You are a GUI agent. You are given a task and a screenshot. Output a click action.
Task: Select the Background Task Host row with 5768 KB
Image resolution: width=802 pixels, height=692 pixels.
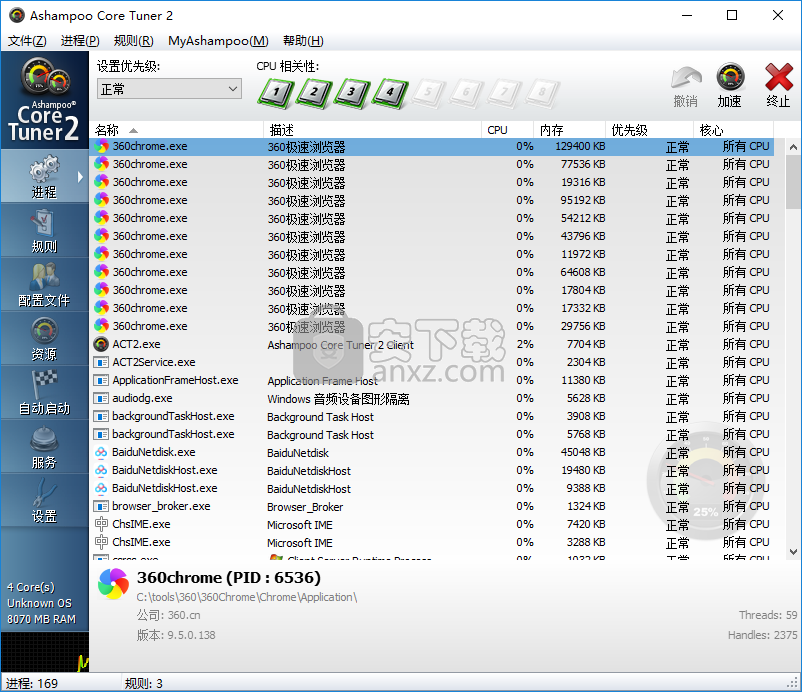432,434
